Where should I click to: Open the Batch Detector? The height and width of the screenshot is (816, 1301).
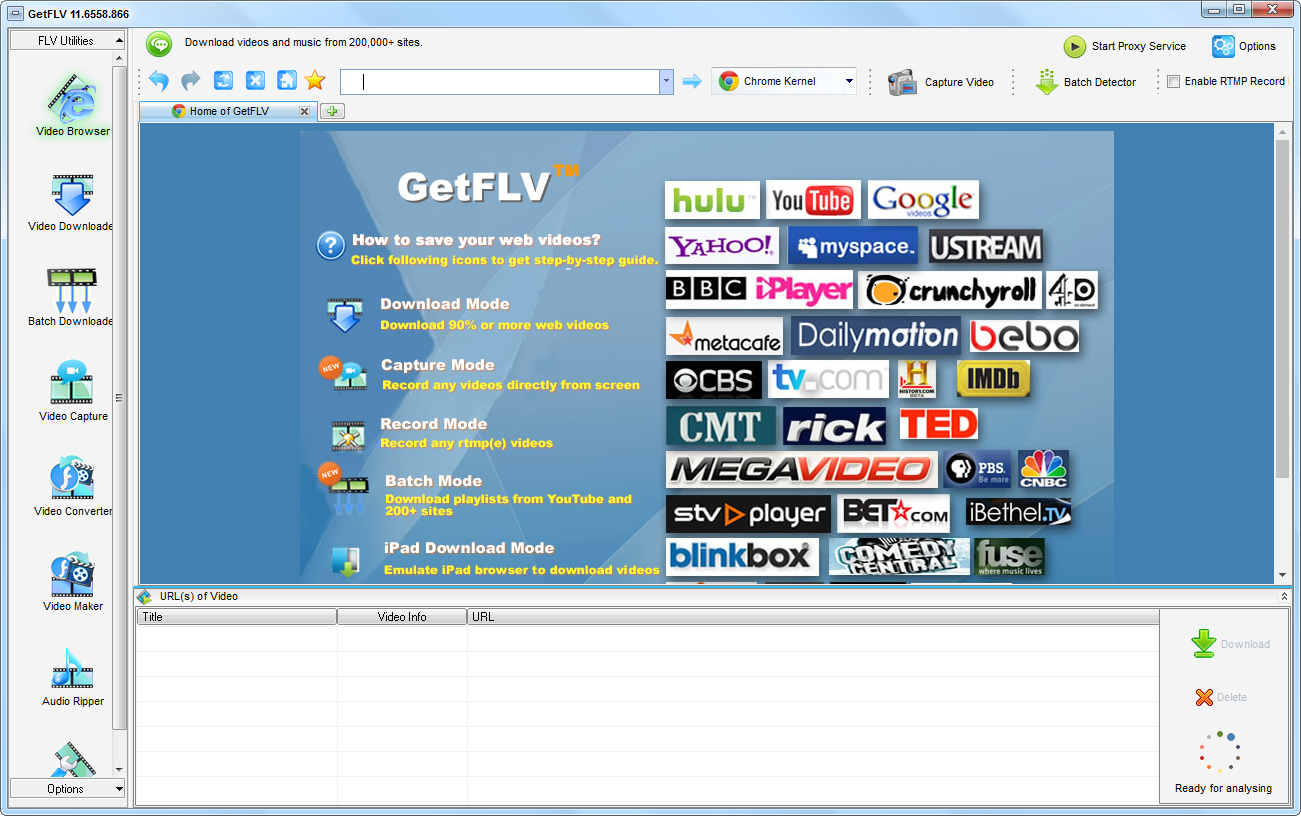click(1086, 82)
